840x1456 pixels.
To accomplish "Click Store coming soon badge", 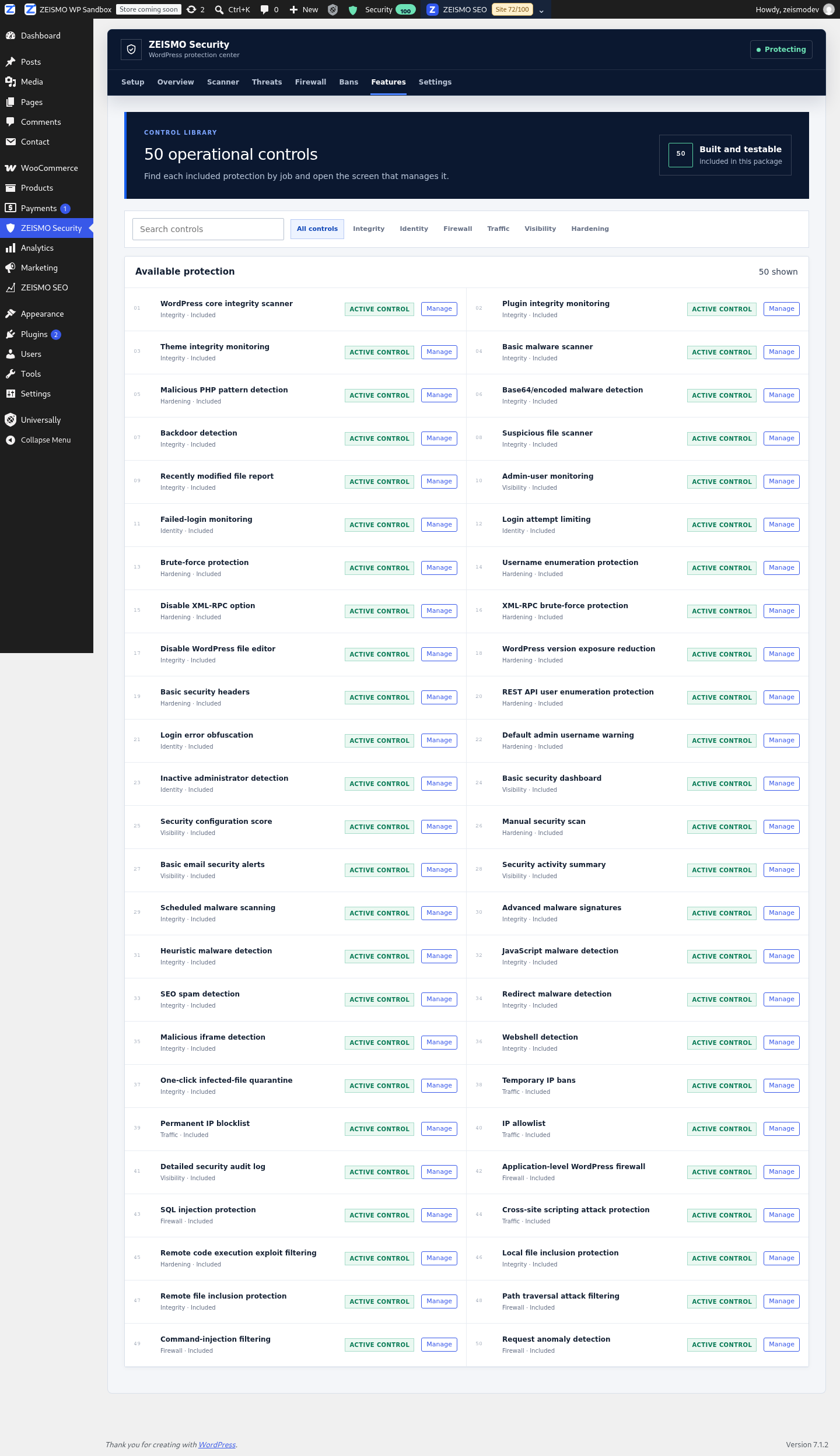I will point(149,9).
